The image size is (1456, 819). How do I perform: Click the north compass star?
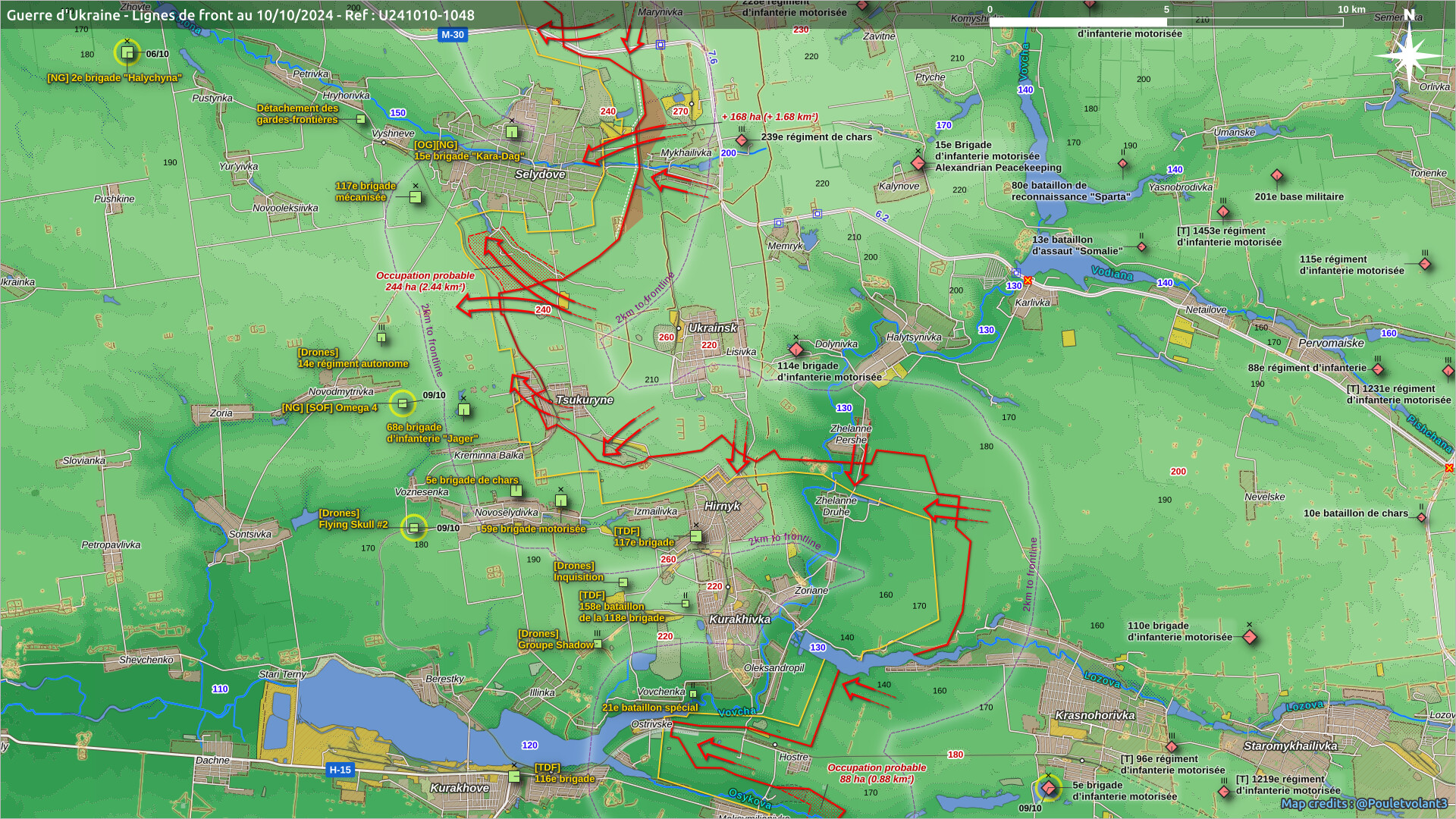click(x=1409, y=56)
